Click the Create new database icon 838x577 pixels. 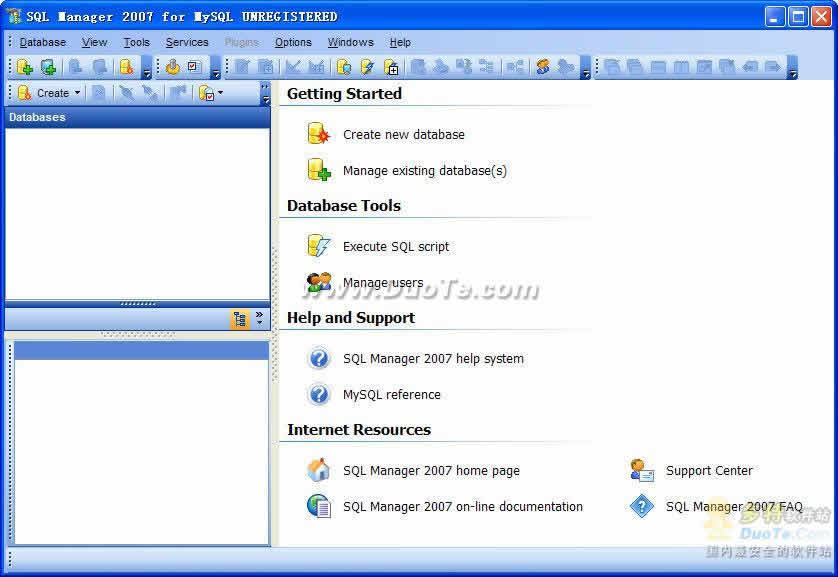[x=319, y=134]
